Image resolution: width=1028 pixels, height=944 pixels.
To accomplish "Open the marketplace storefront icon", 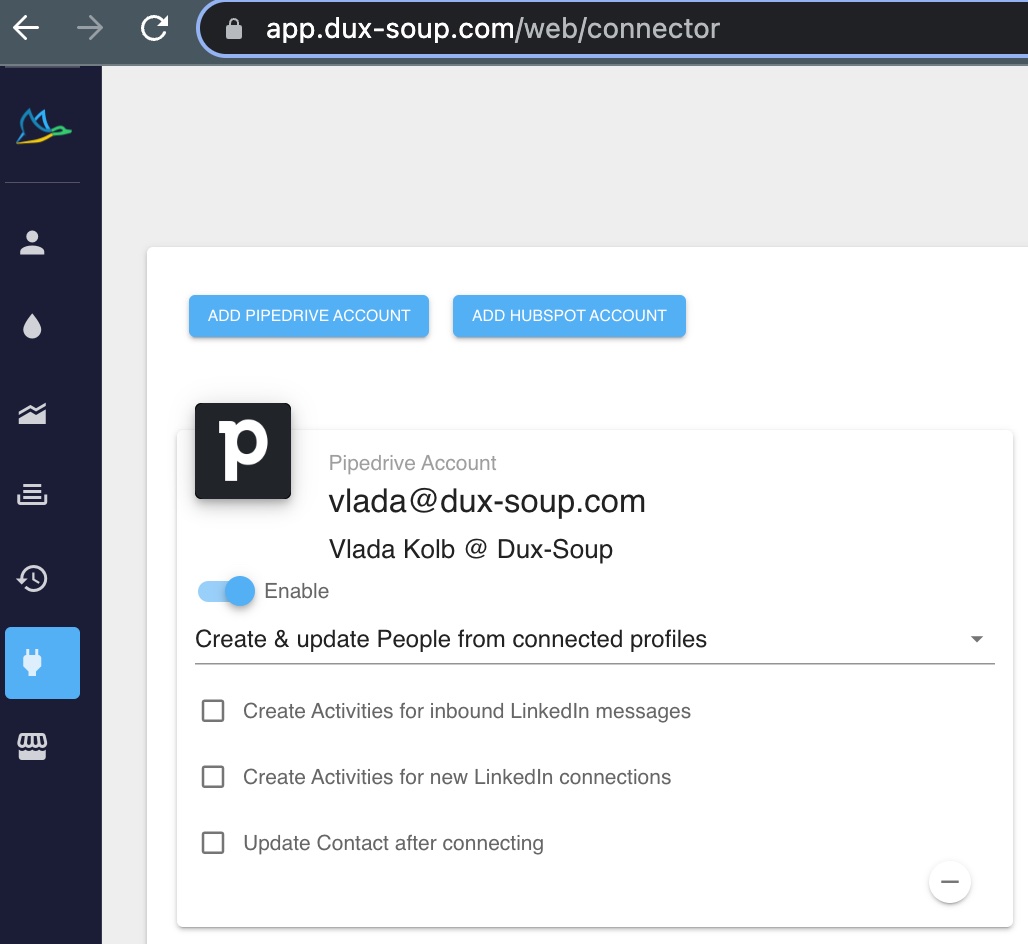I will [31, 746].
